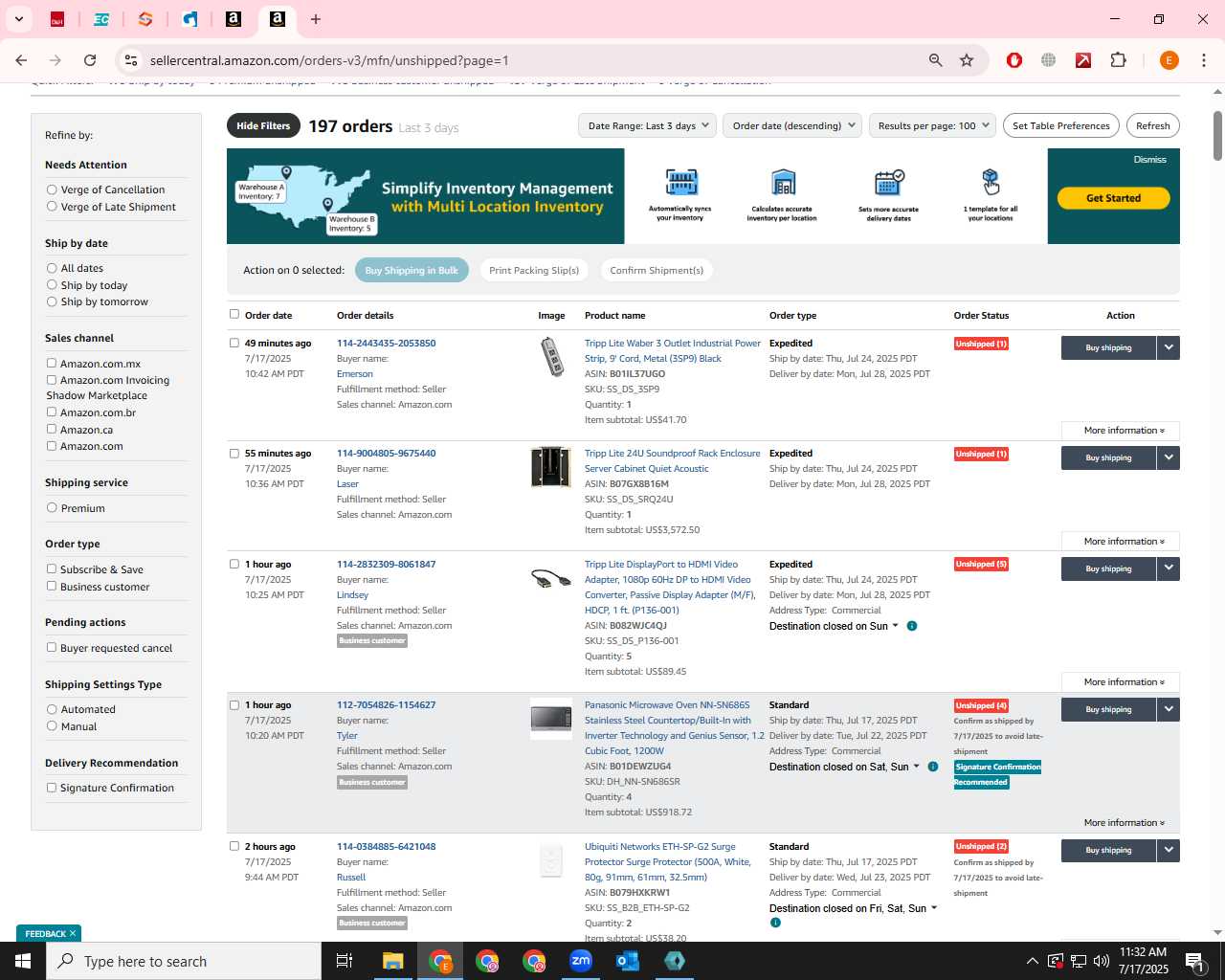This screenshot has height=980, width=1225.
Task: Close the Feedback tab with the X
Action: [x=73, y=933]
